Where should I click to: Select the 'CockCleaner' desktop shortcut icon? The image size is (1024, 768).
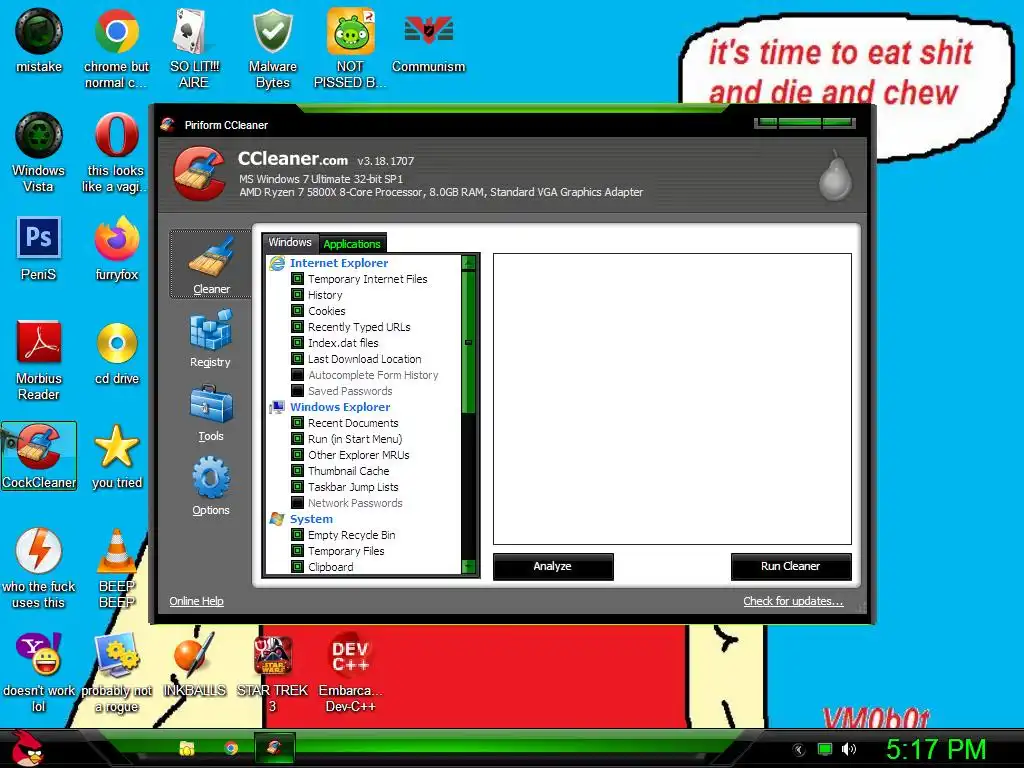point(39,456)
